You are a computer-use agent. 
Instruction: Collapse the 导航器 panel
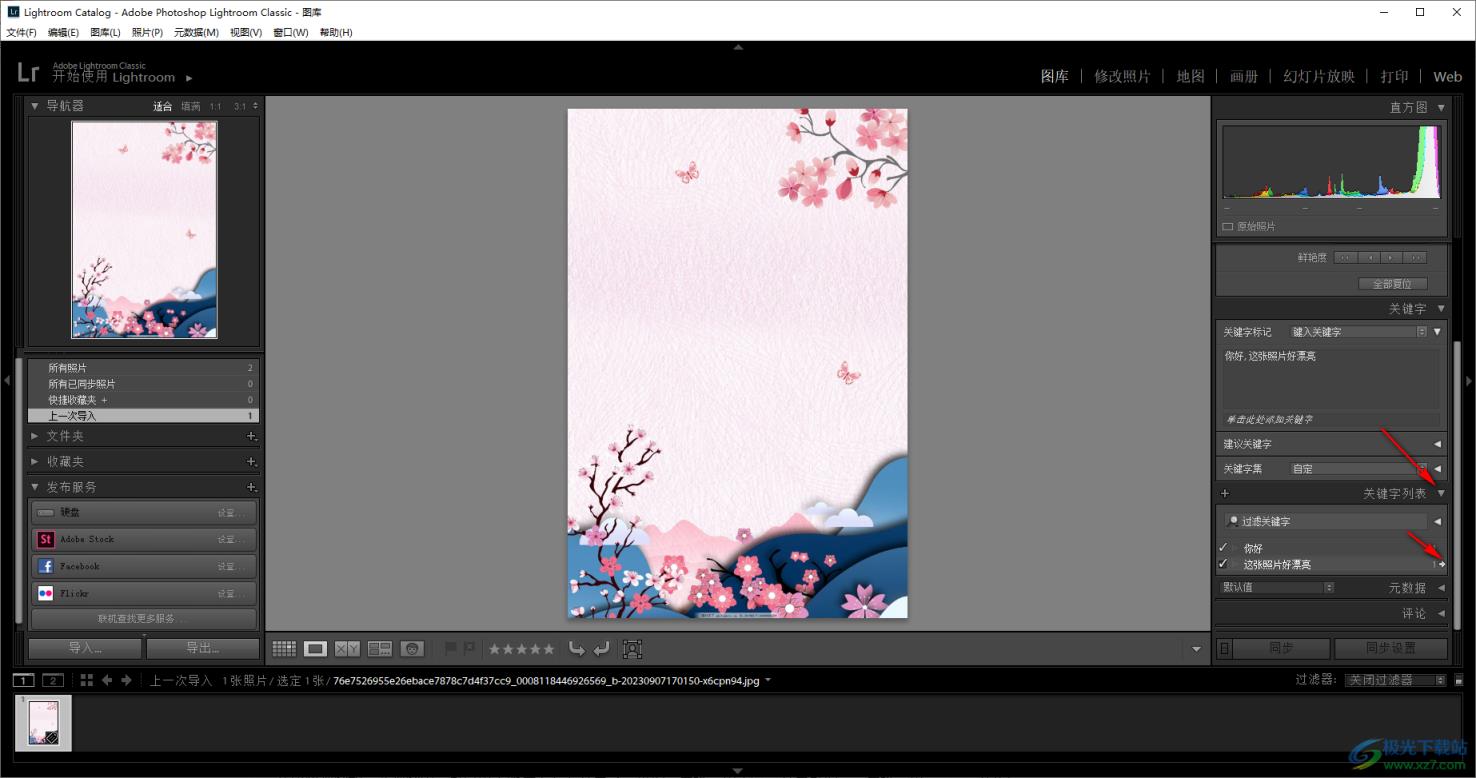pyautogui.click(x=36, y=106)
